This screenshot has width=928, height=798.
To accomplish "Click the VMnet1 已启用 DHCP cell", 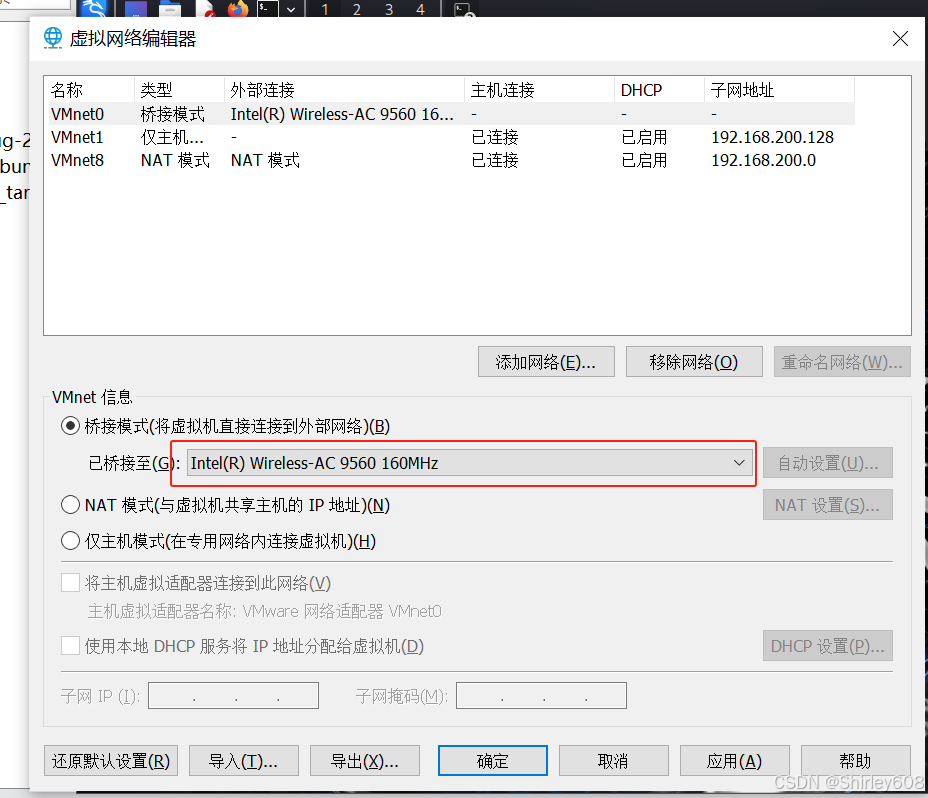I will coord(645,137).
